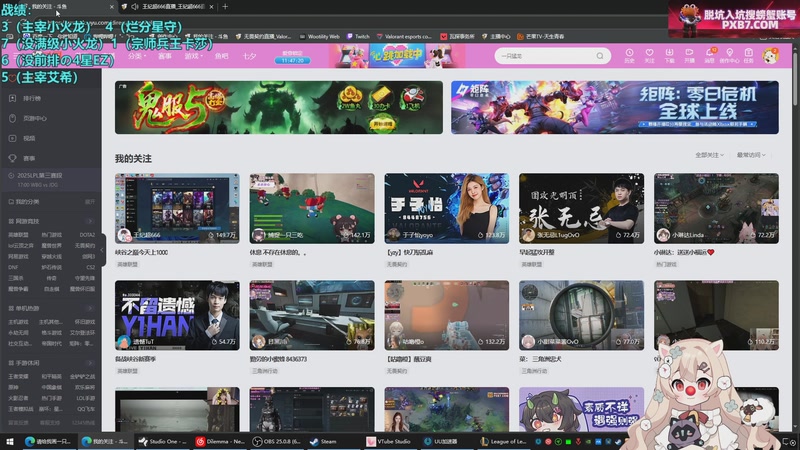The height and width of the screenshot is (450, 800).
Task: Open the user avatar in the header
Action: [770, 55]
